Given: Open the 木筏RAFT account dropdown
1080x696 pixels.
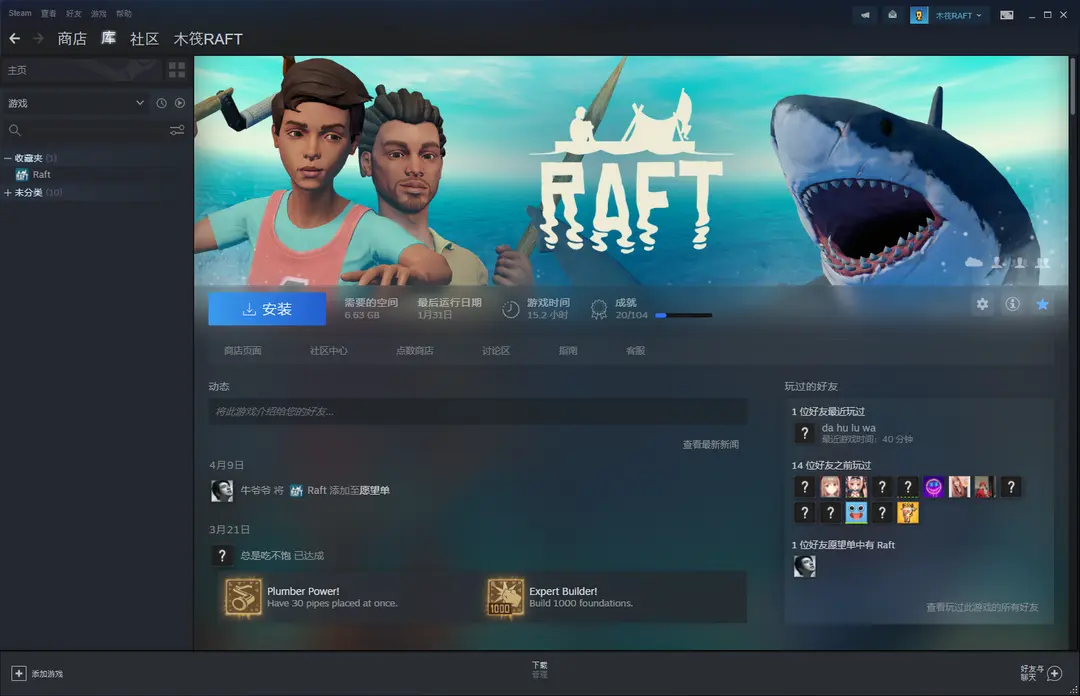Looking at the screenshot, I should (958, 15).
